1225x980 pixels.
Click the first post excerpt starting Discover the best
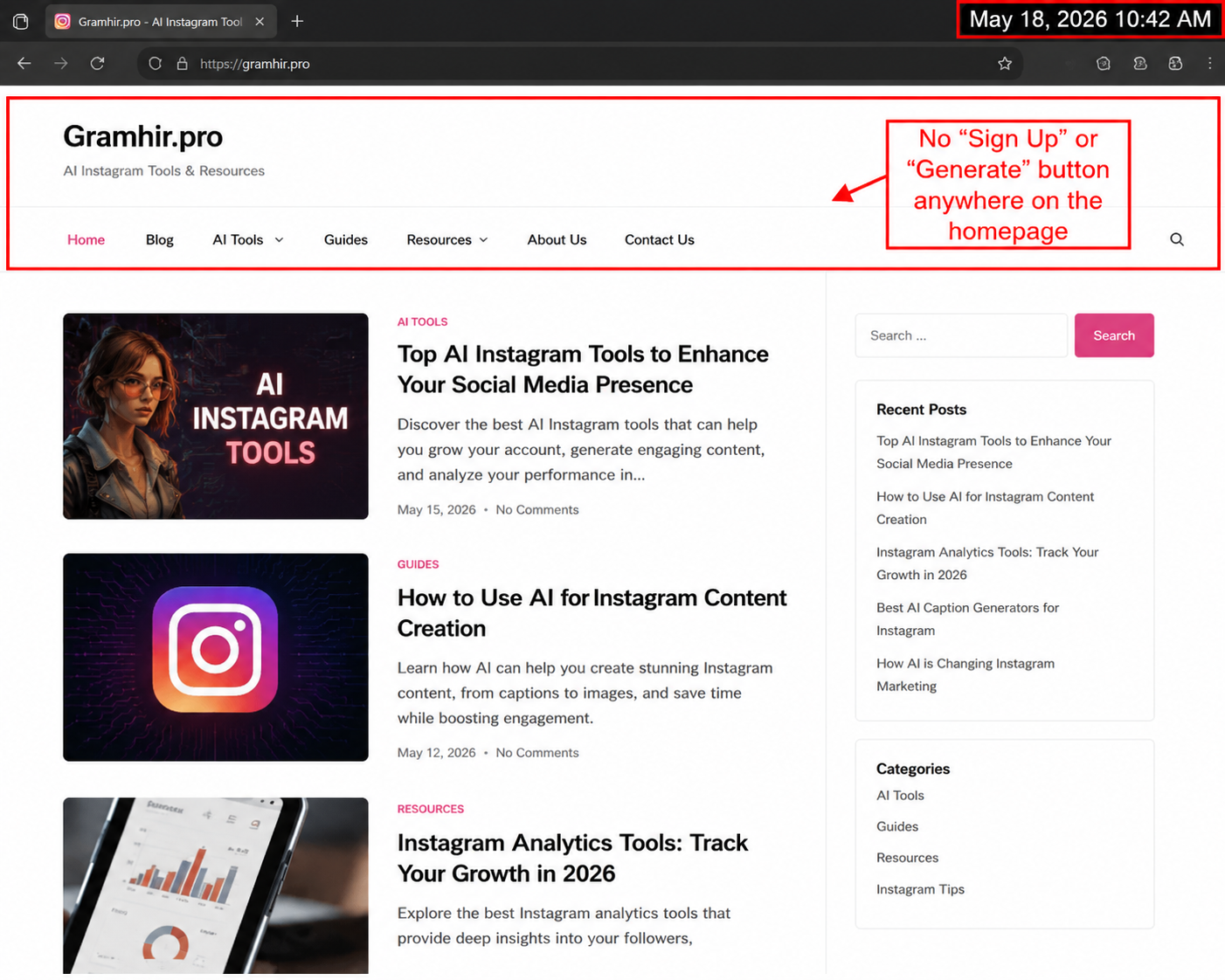pos(581,450)
